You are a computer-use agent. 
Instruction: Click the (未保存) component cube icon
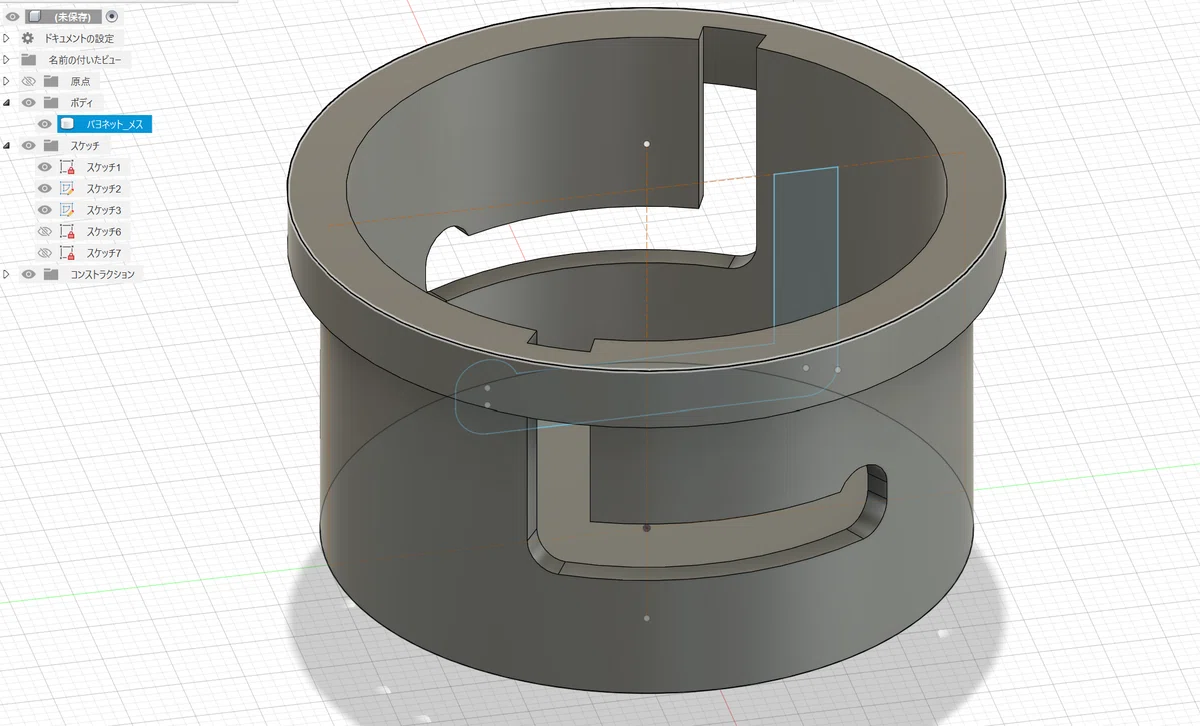click(35, 16)
